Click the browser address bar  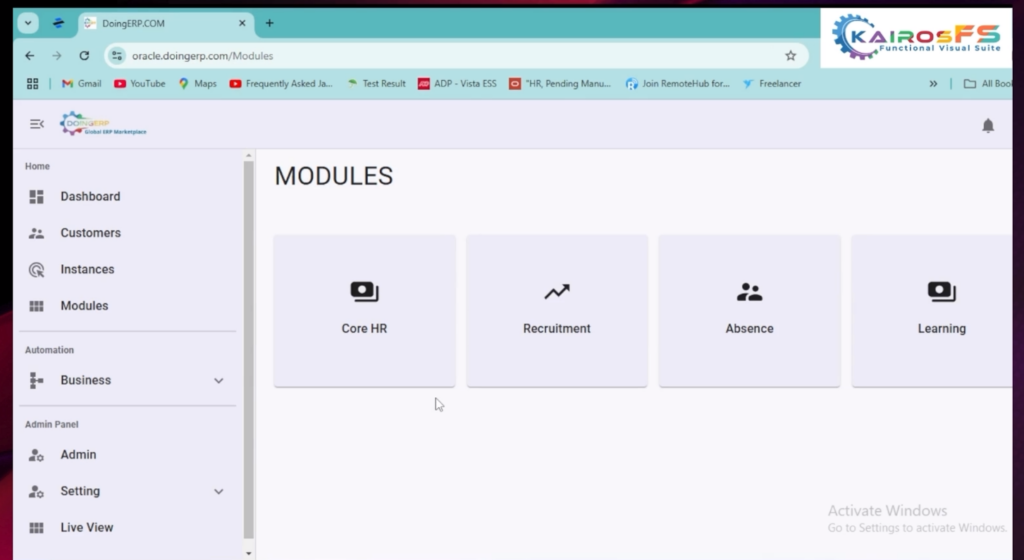tap(450, 56)
